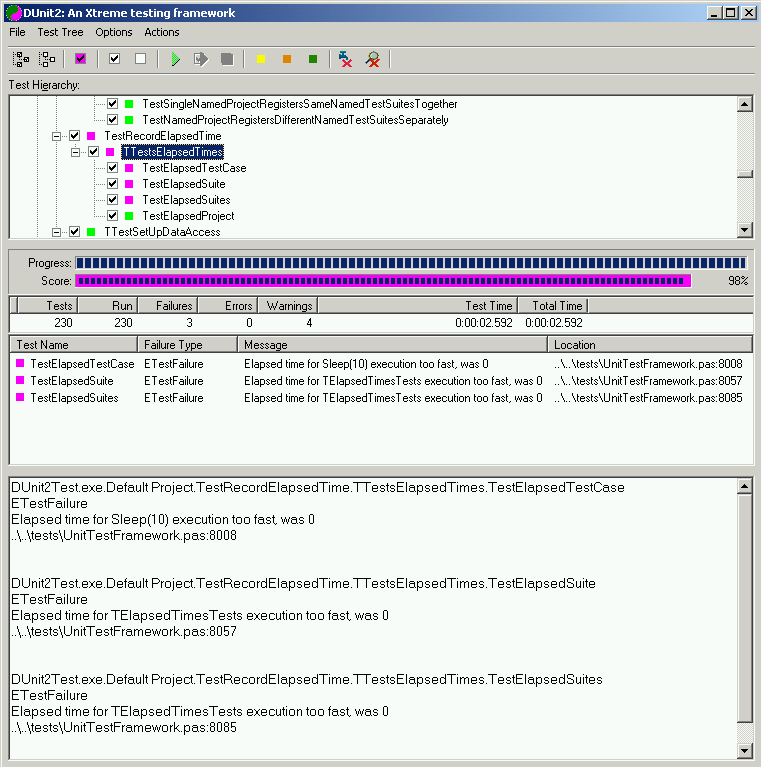761x767 pixels.
Task: Disable the TestElapsedTestCase checkbox
Action: [112, 168]
